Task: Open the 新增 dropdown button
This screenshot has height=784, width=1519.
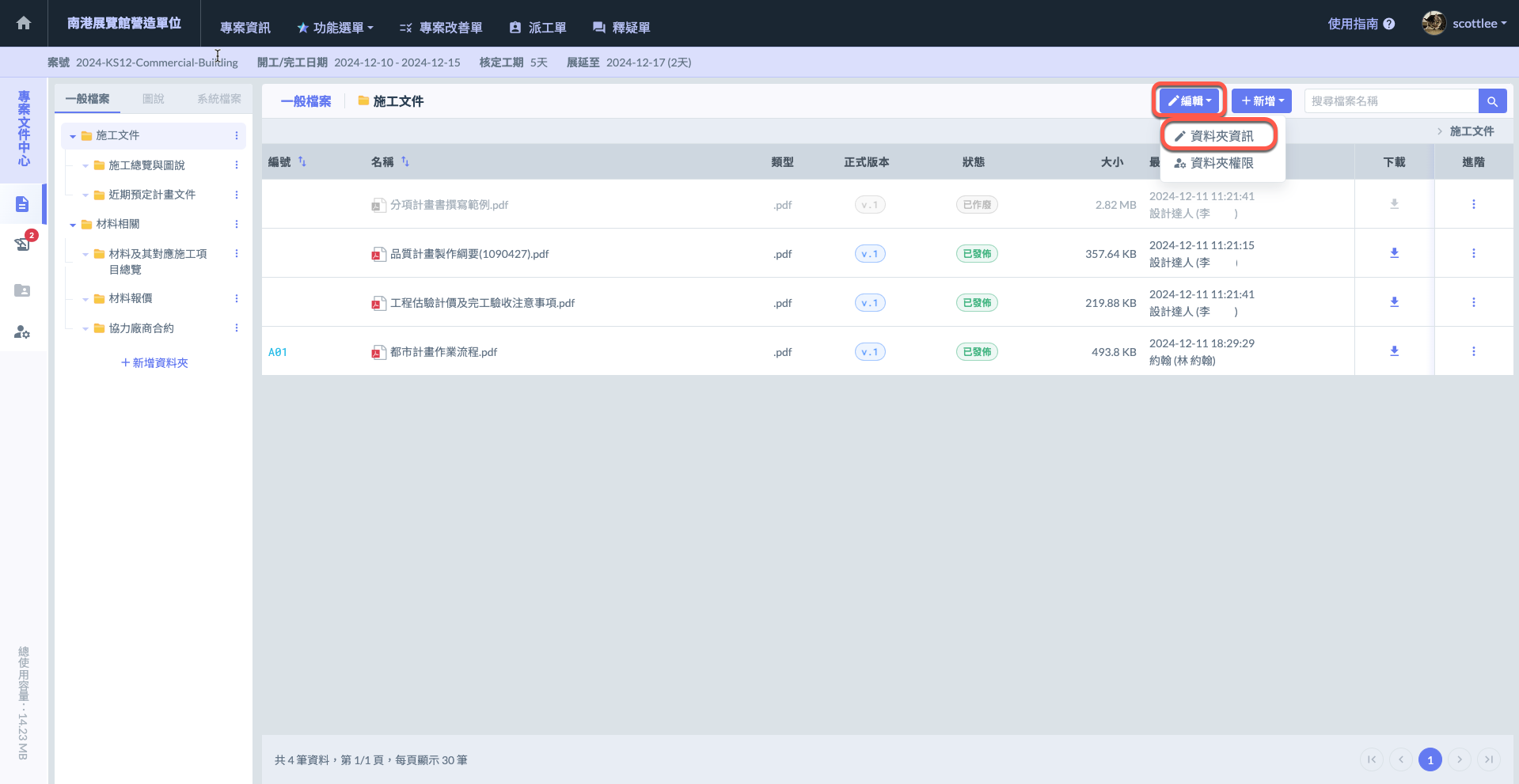Action: point(1262,101)
